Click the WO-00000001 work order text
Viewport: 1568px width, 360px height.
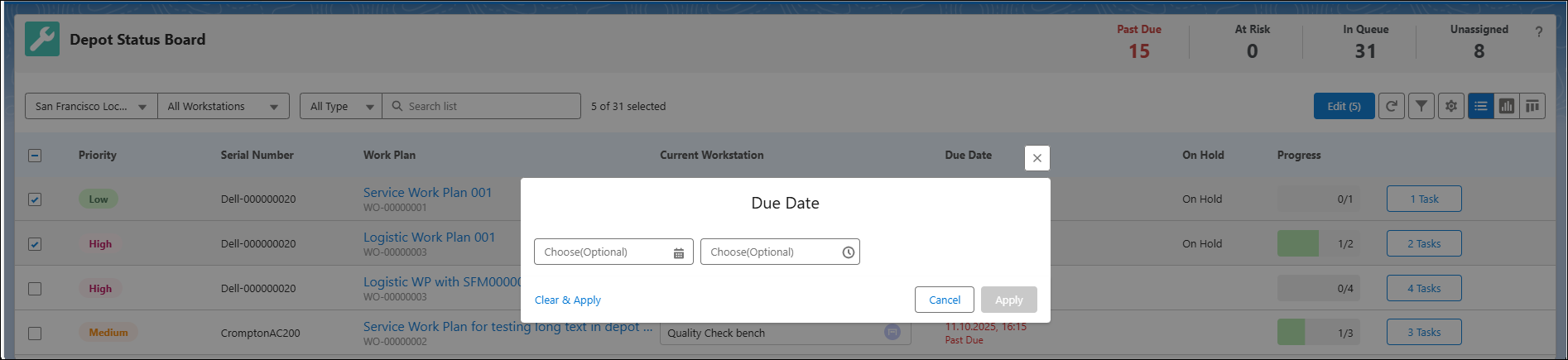(x=395, y=208)
